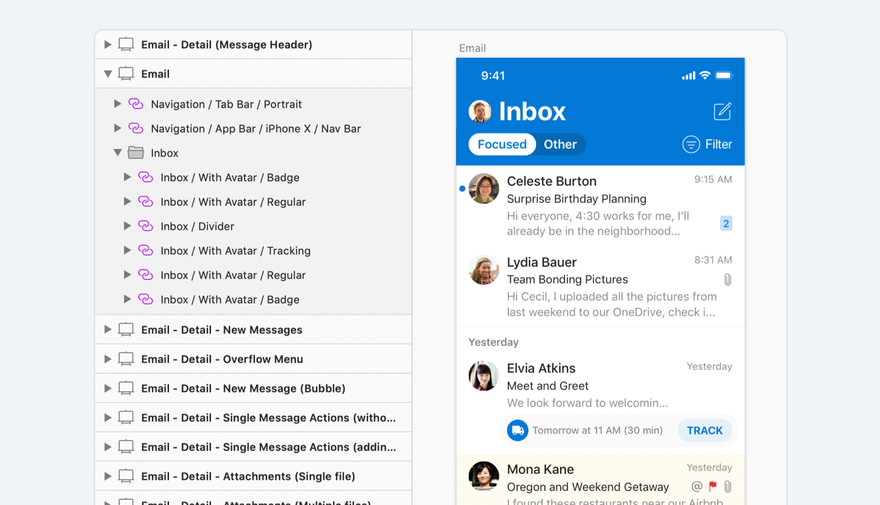Click the red flag on Mona Kane's email
The height and width of the screenshot is (505, 880).
pos(713,486)
